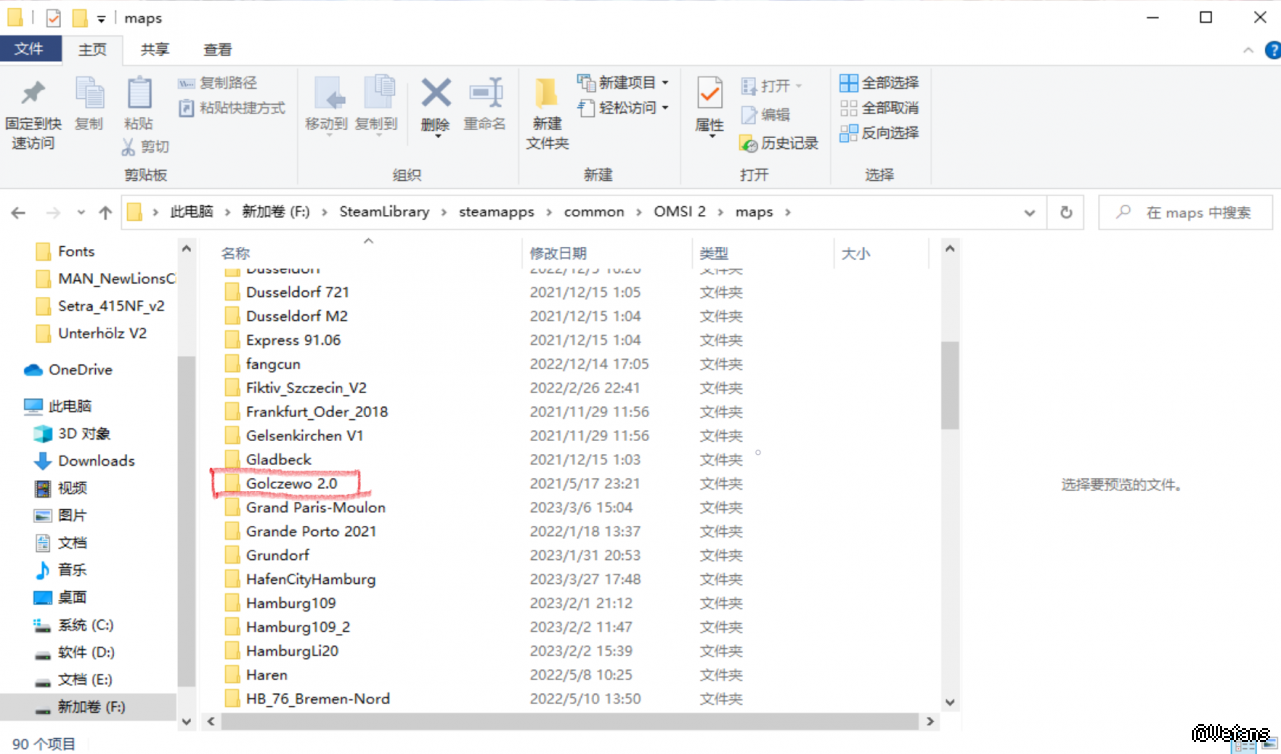Open the 打开 dropdown in ribbon
The height and width of the screenshot is (754, 1281).
tap(798, 86)
